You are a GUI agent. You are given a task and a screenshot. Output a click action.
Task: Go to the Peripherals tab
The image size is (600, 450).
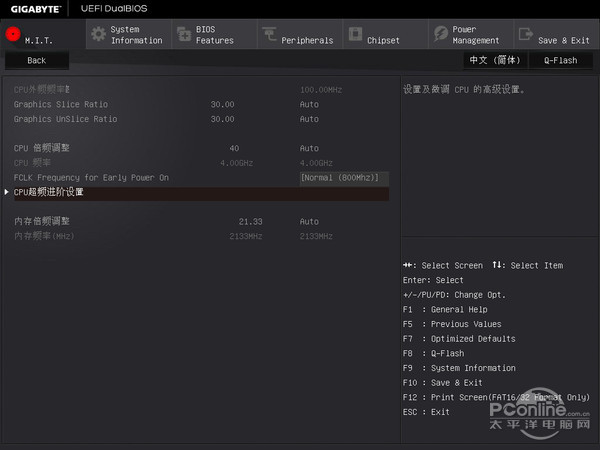300,34
